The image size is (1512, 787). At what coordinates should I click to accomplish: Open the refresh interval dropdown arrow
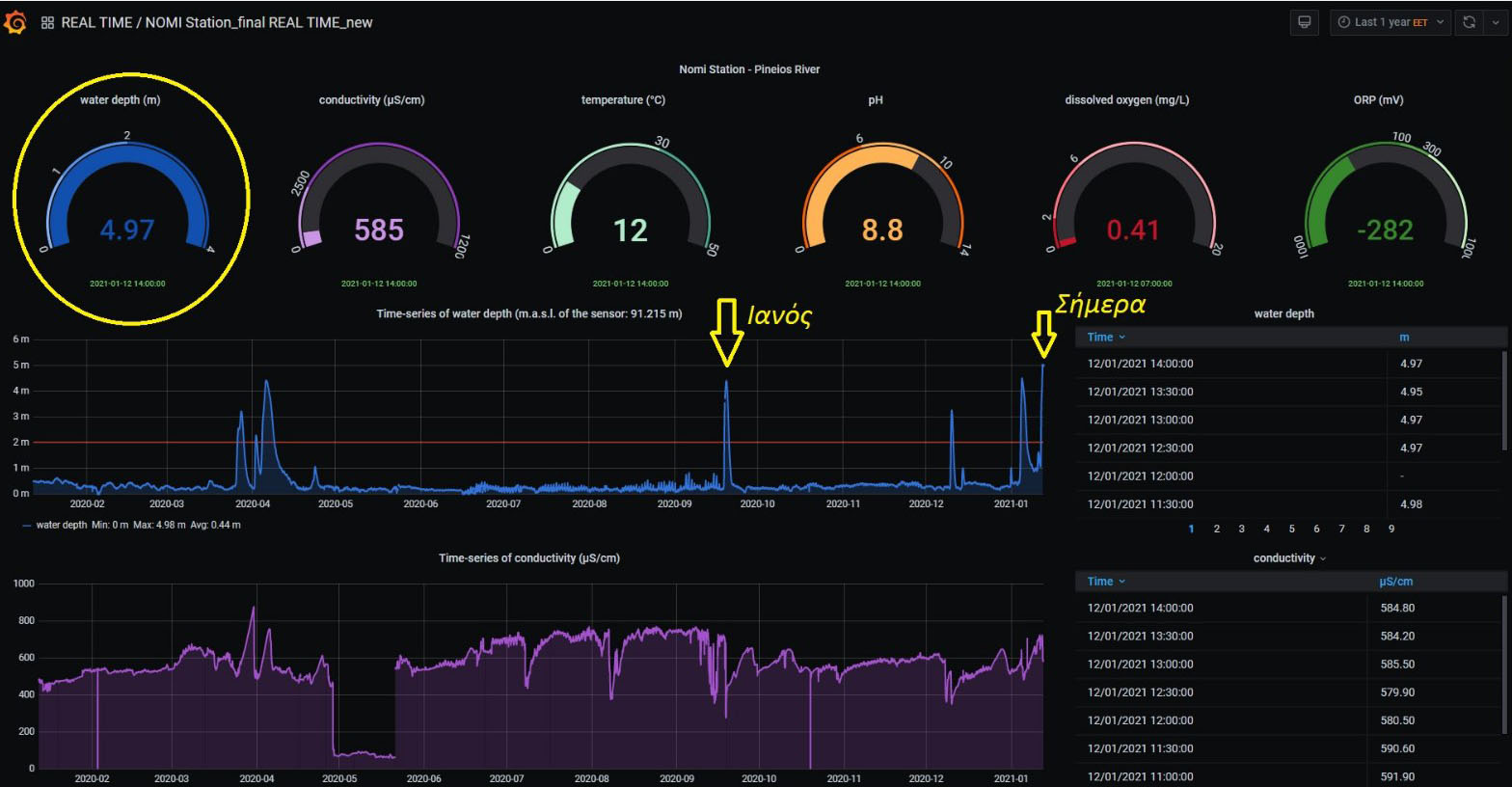pos(1495,22)
